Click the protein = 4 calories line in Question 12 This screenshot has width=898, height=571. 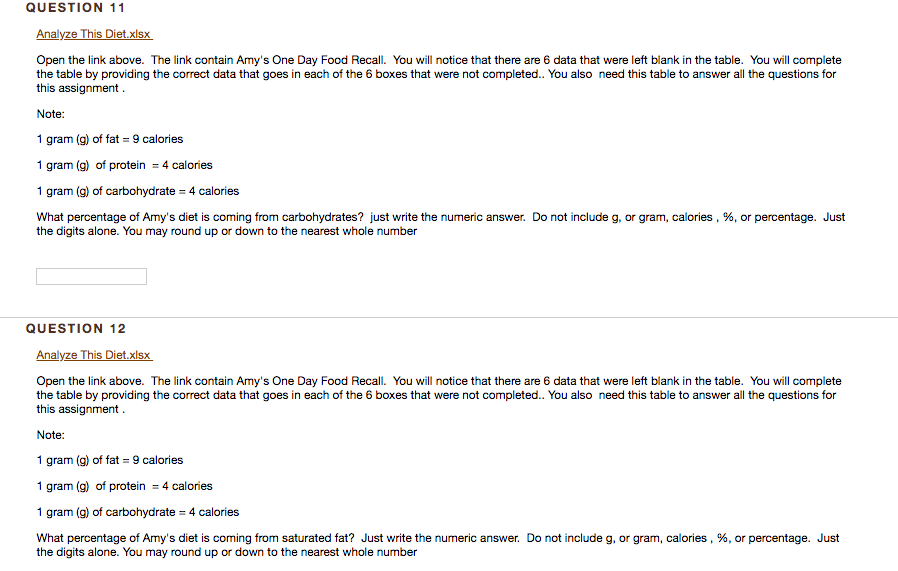pos(124,486)
